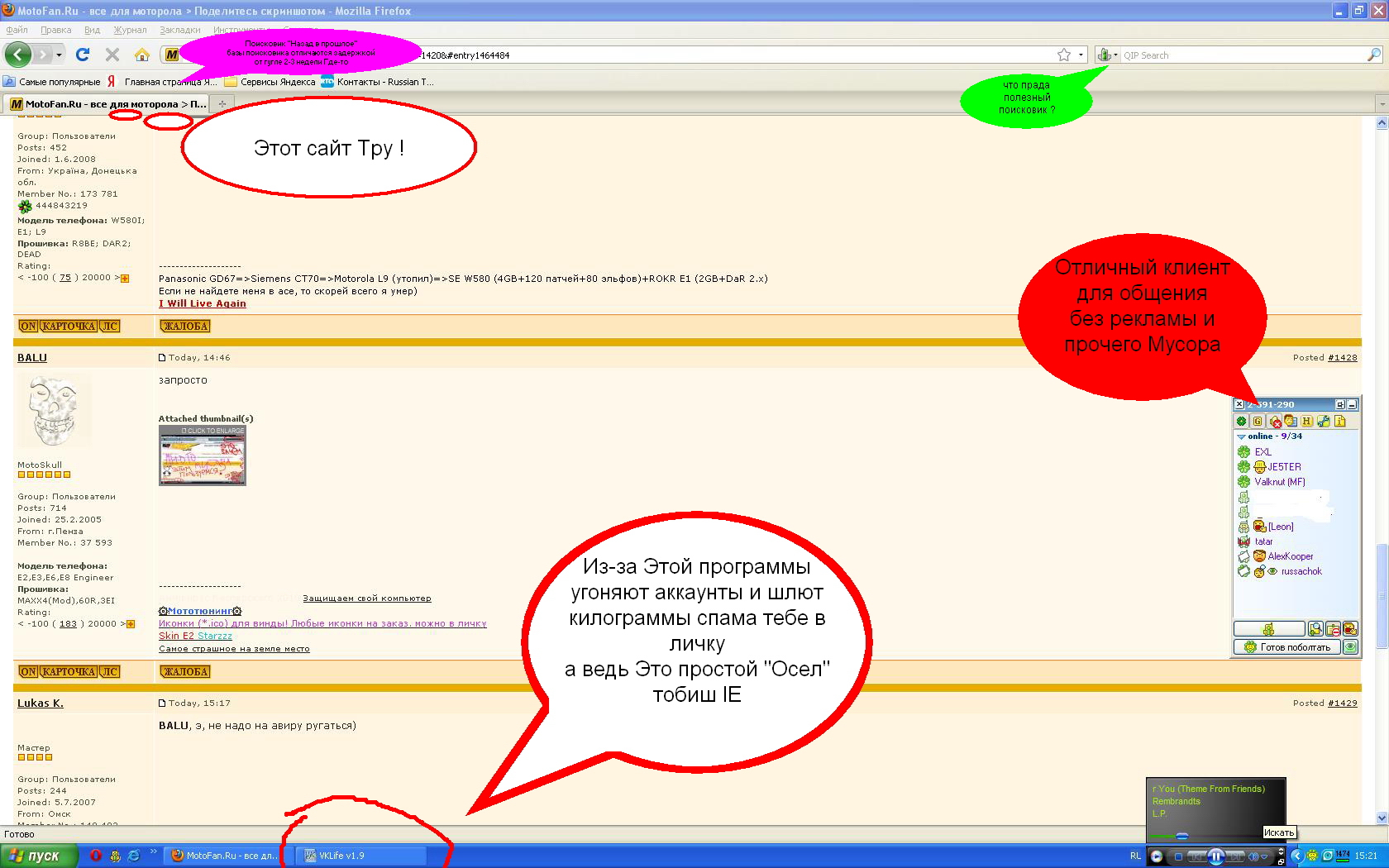Click the gray X stop-loading icon

click(x=112, y=55)
